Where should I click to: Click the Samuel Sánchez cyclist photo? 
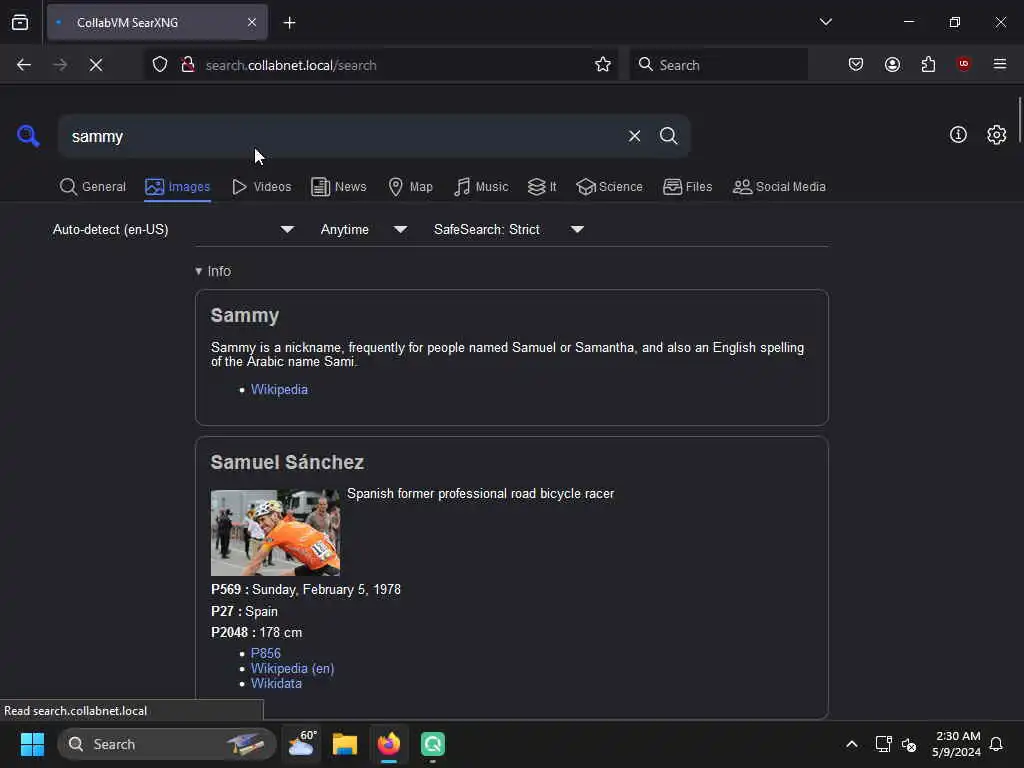[275, 532]
